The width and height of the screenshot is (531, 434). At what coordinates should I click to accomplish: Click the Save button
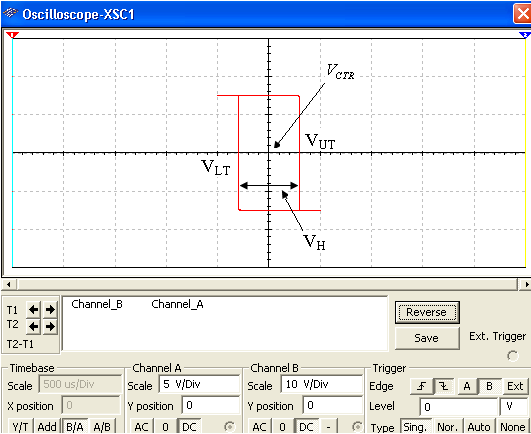(x=427, y=338)
